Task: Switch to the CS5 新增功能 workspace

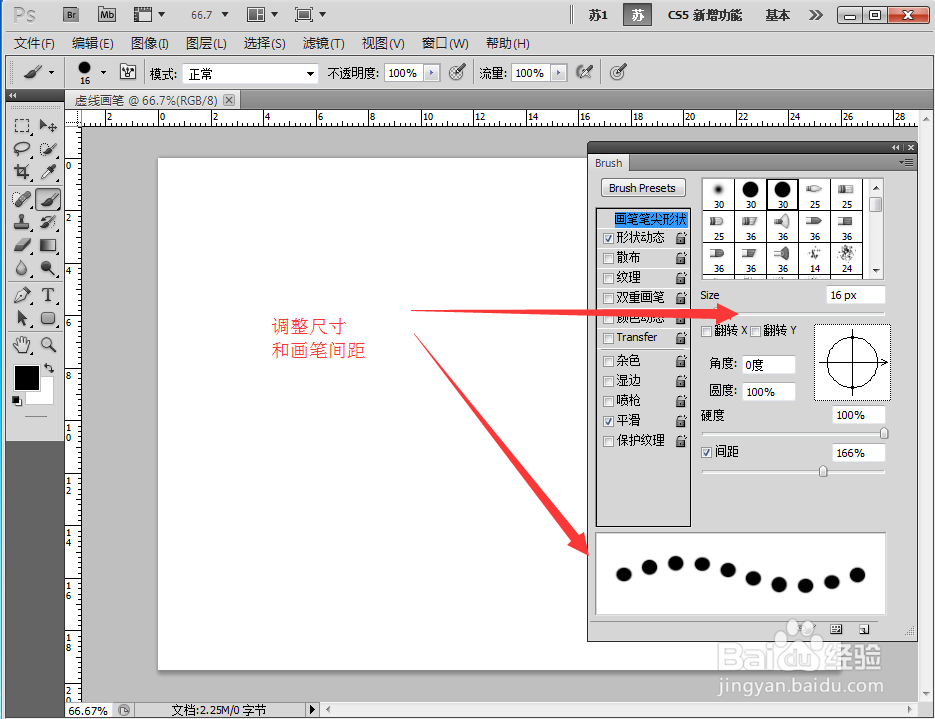Action: (x=705, y=15)
